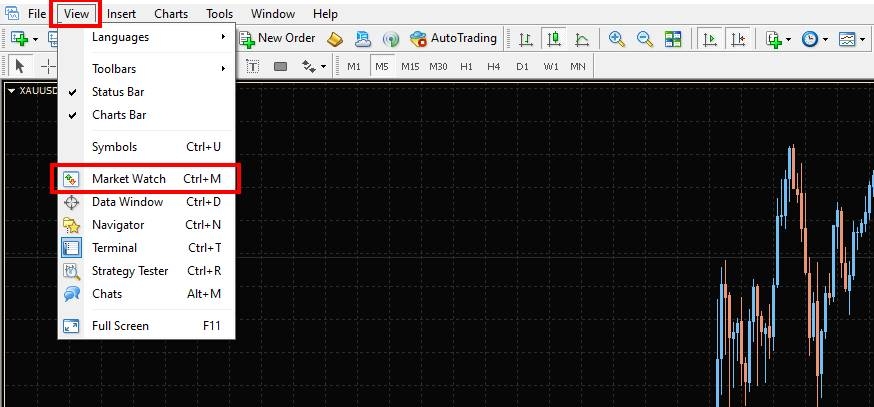Viewport: 874px width, 407px height.
Task: Click the Chart Shift icon
Action: pos(738,39)
